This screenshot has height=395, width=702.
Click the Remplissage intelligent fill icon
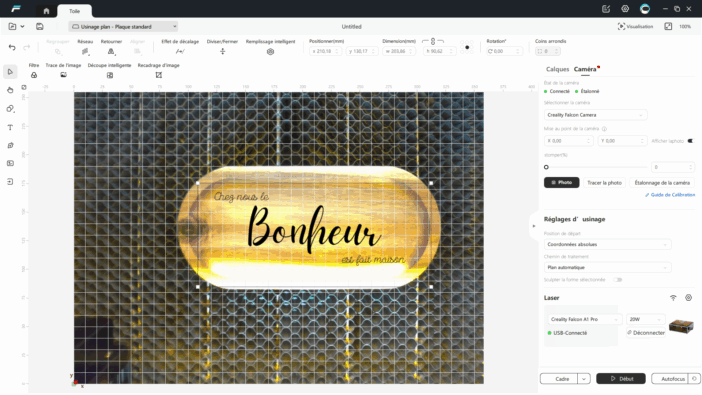pyautogui.click(x=270, y=52)
